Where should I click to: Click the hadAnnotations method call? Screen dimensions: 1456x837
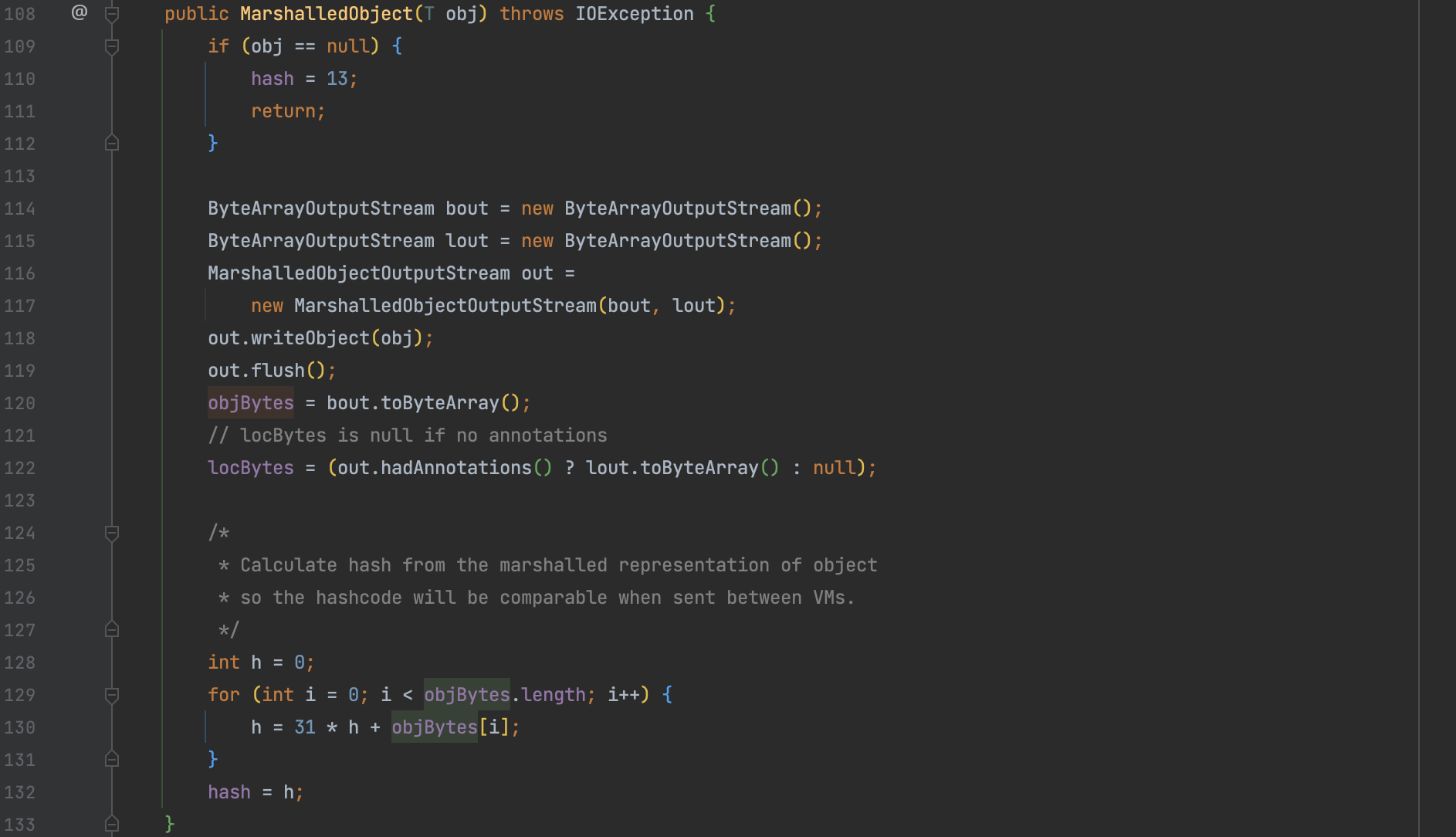(x=456, y=468)
